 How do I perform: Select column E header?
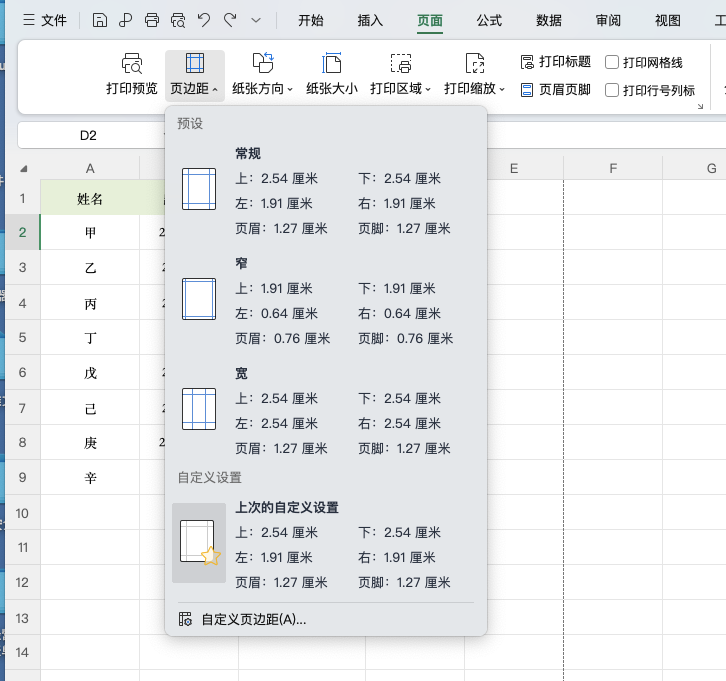coord(514,169)
